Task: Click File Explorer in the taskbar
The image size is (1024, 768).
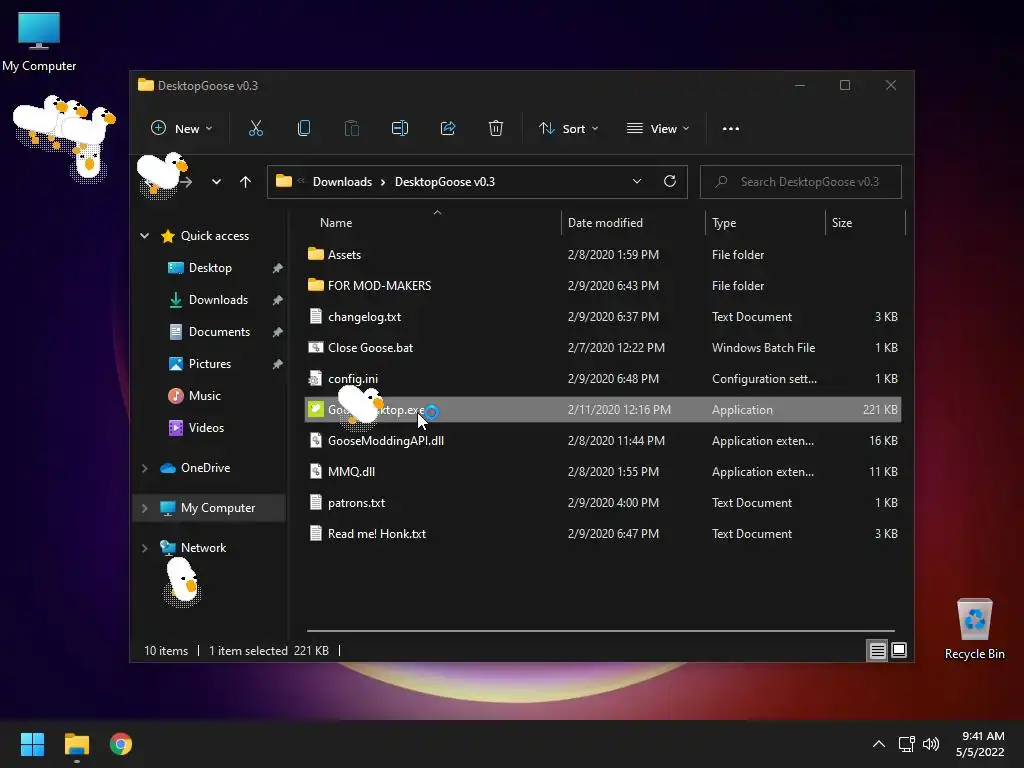Action: [76, 744]
